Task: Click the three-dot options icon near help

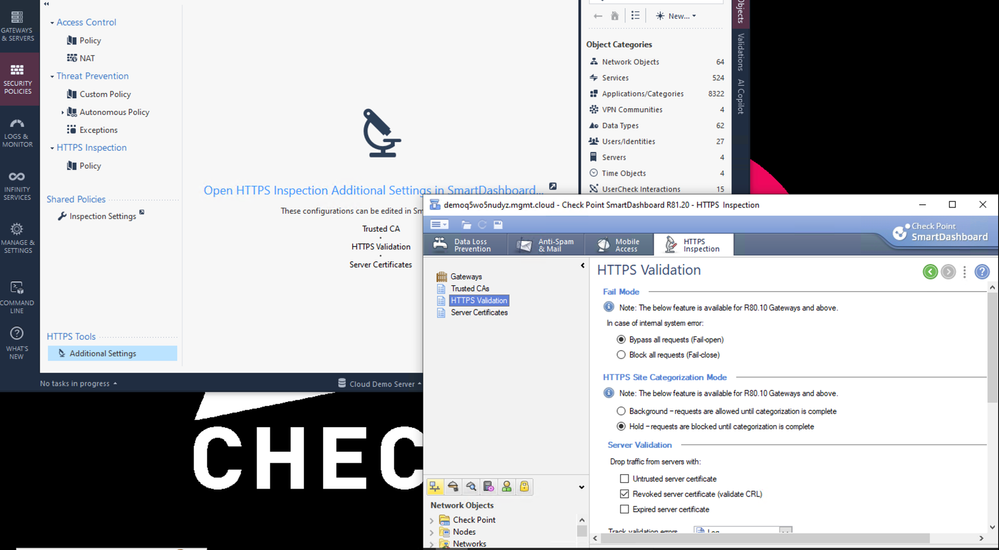Action: (x=965, y=272)
